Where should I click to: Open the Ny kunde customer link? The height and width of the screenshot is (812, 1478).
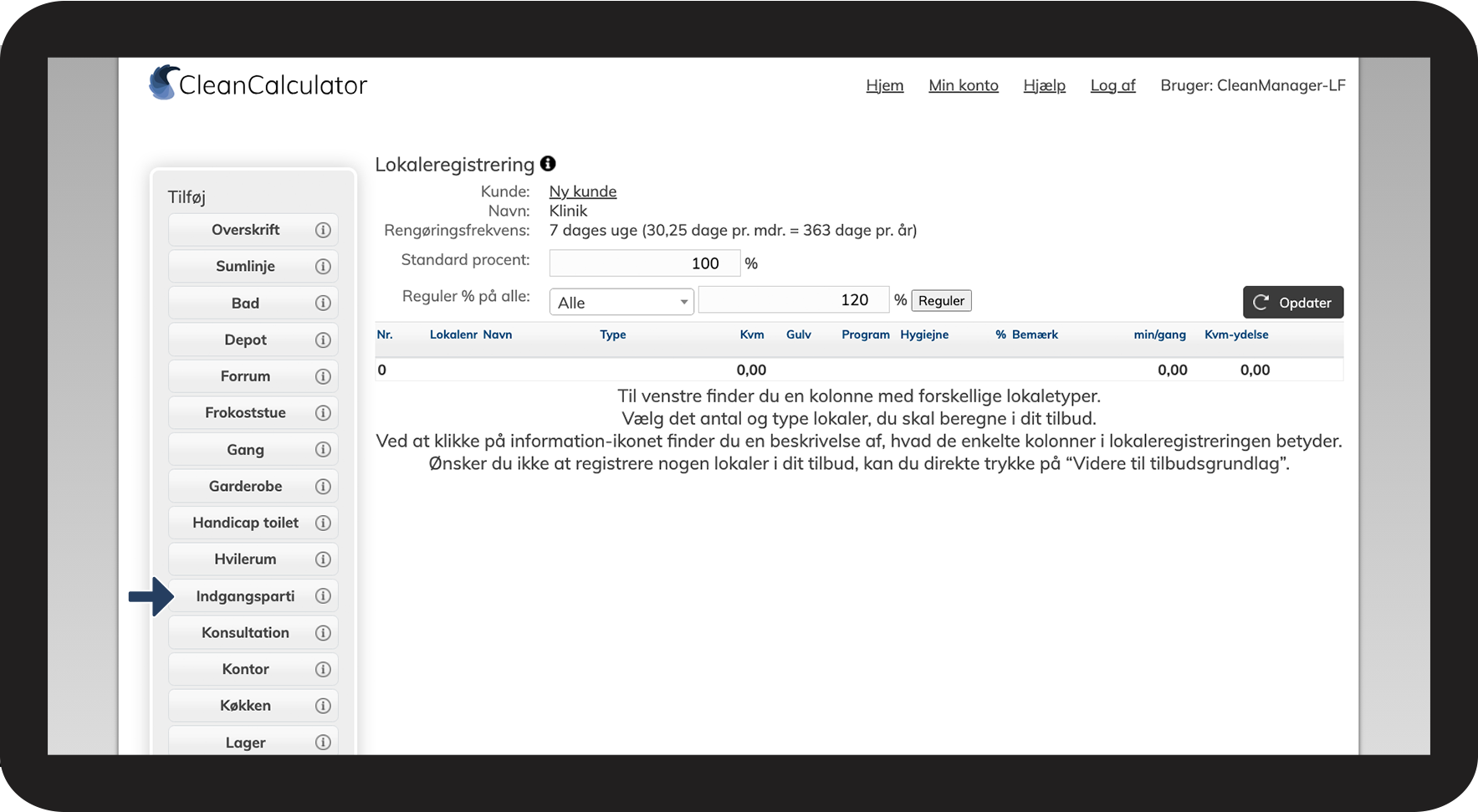pos(583,192)
